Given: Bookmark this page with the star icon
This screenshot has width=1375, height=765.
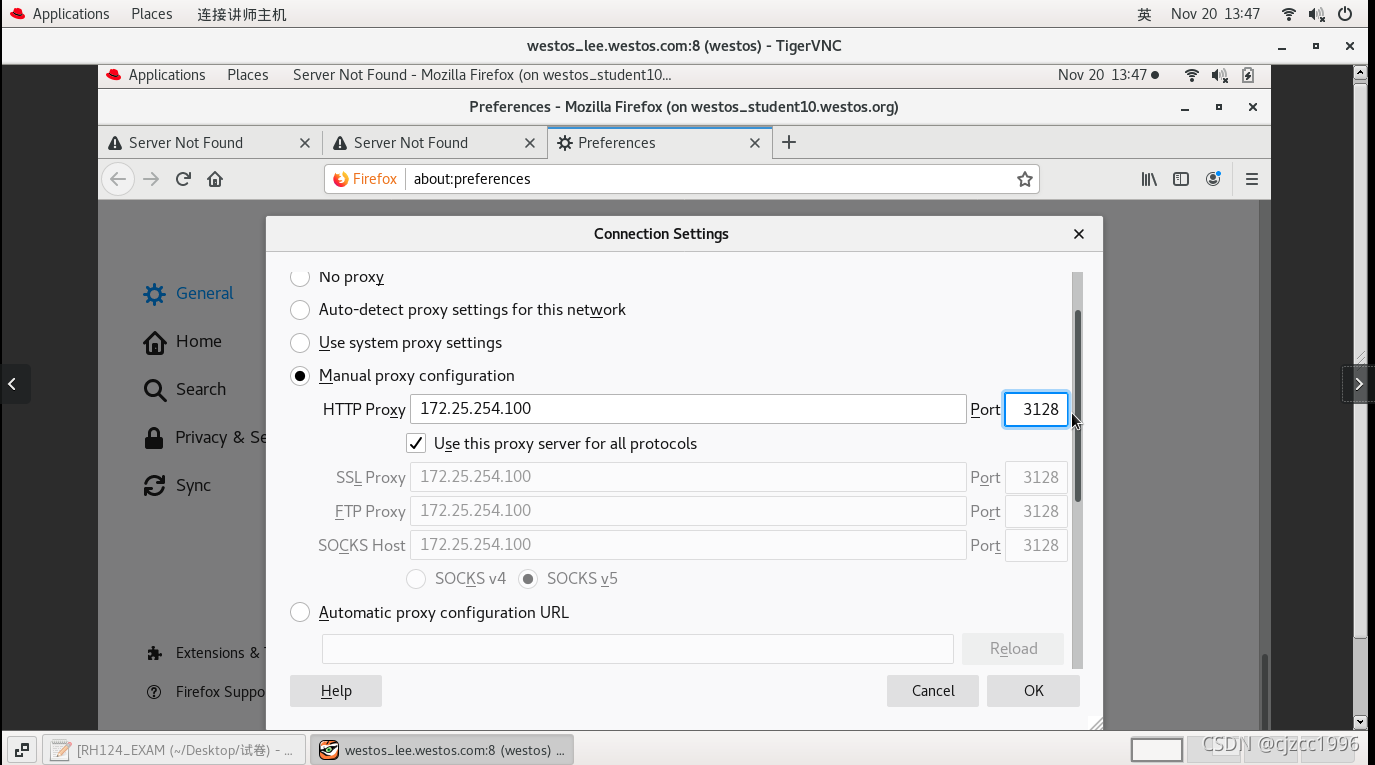Looking at the screenshot, I should pos(1024,179).
